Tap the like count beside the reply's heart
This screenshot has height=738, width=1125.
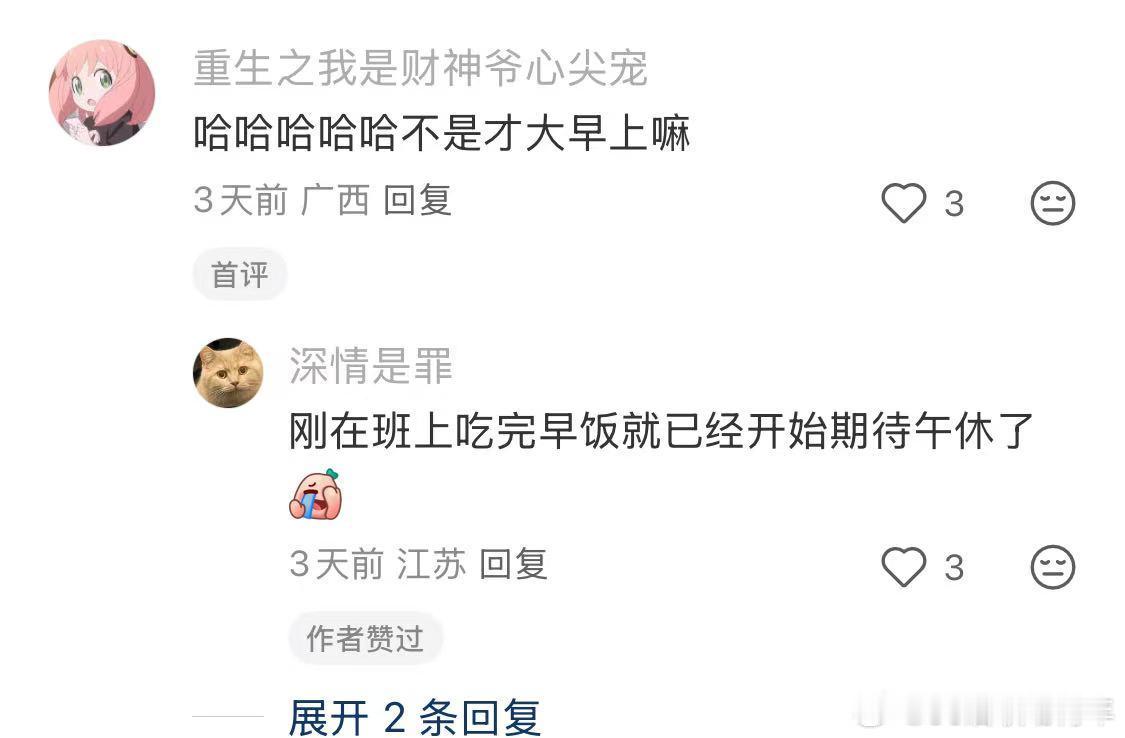pyautogui.click(x=954, y=568)
